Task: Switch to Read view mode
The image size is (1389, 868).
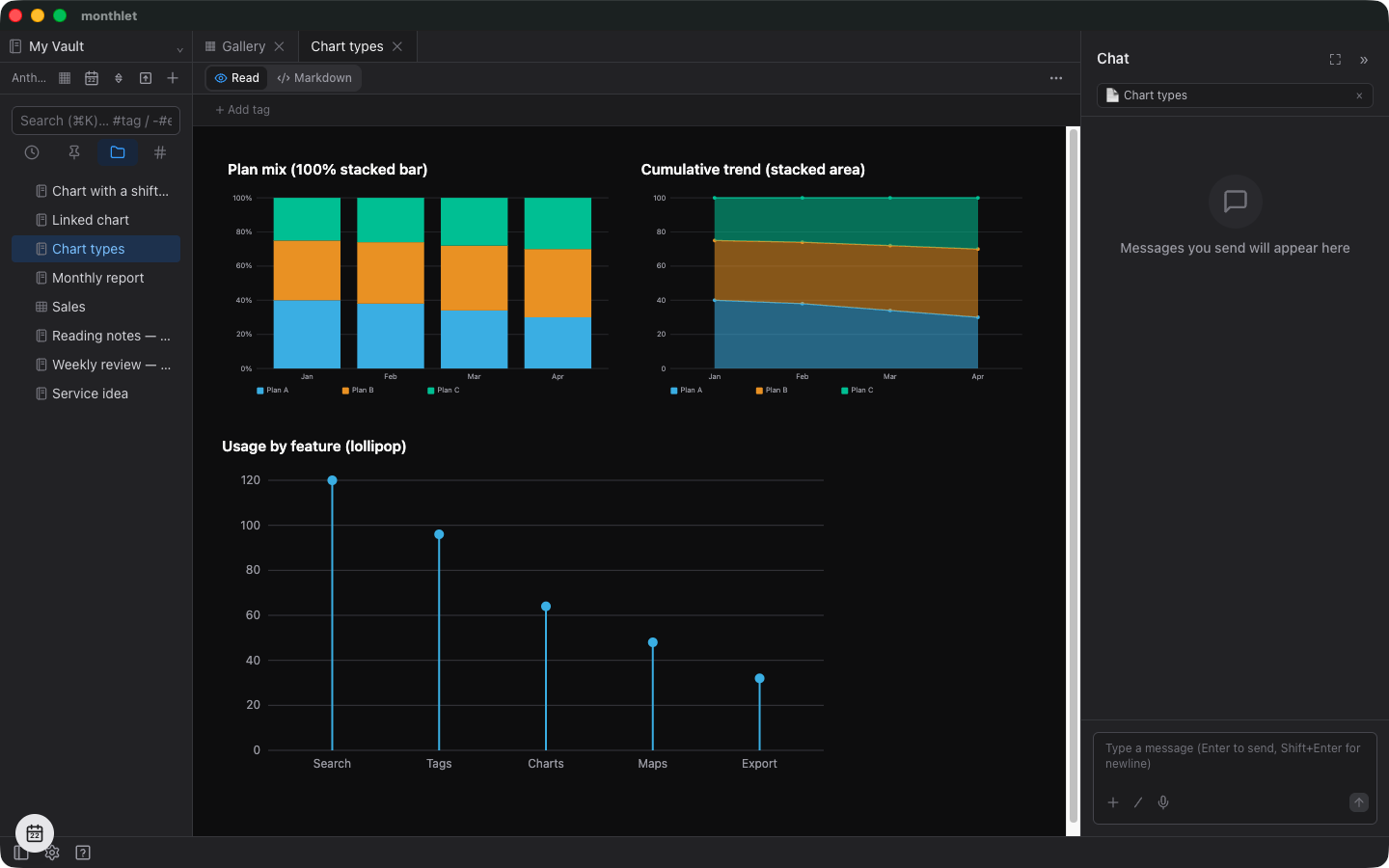Action: (237, 78)
